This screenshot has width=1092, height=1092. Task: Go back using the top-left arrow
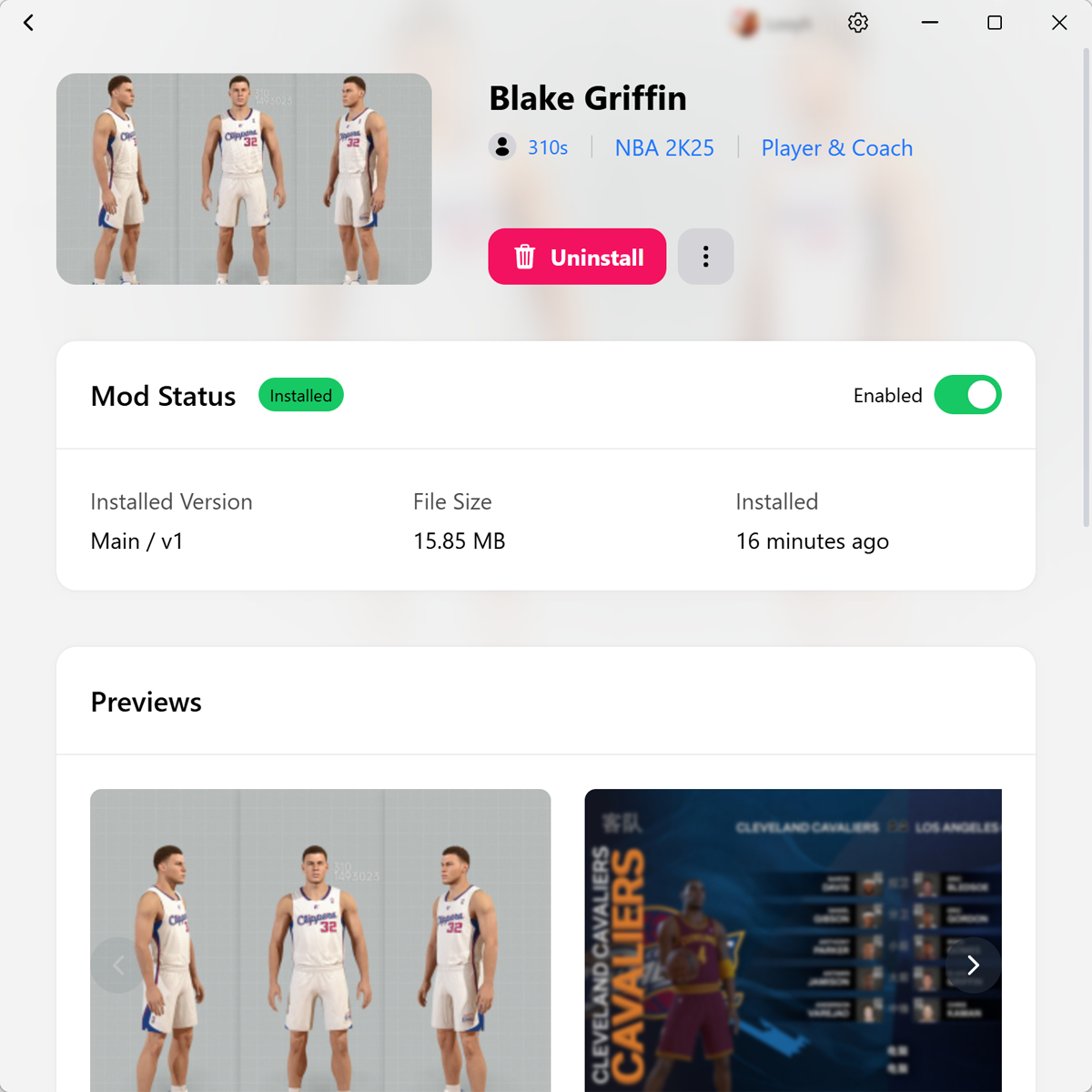(29, 23)
